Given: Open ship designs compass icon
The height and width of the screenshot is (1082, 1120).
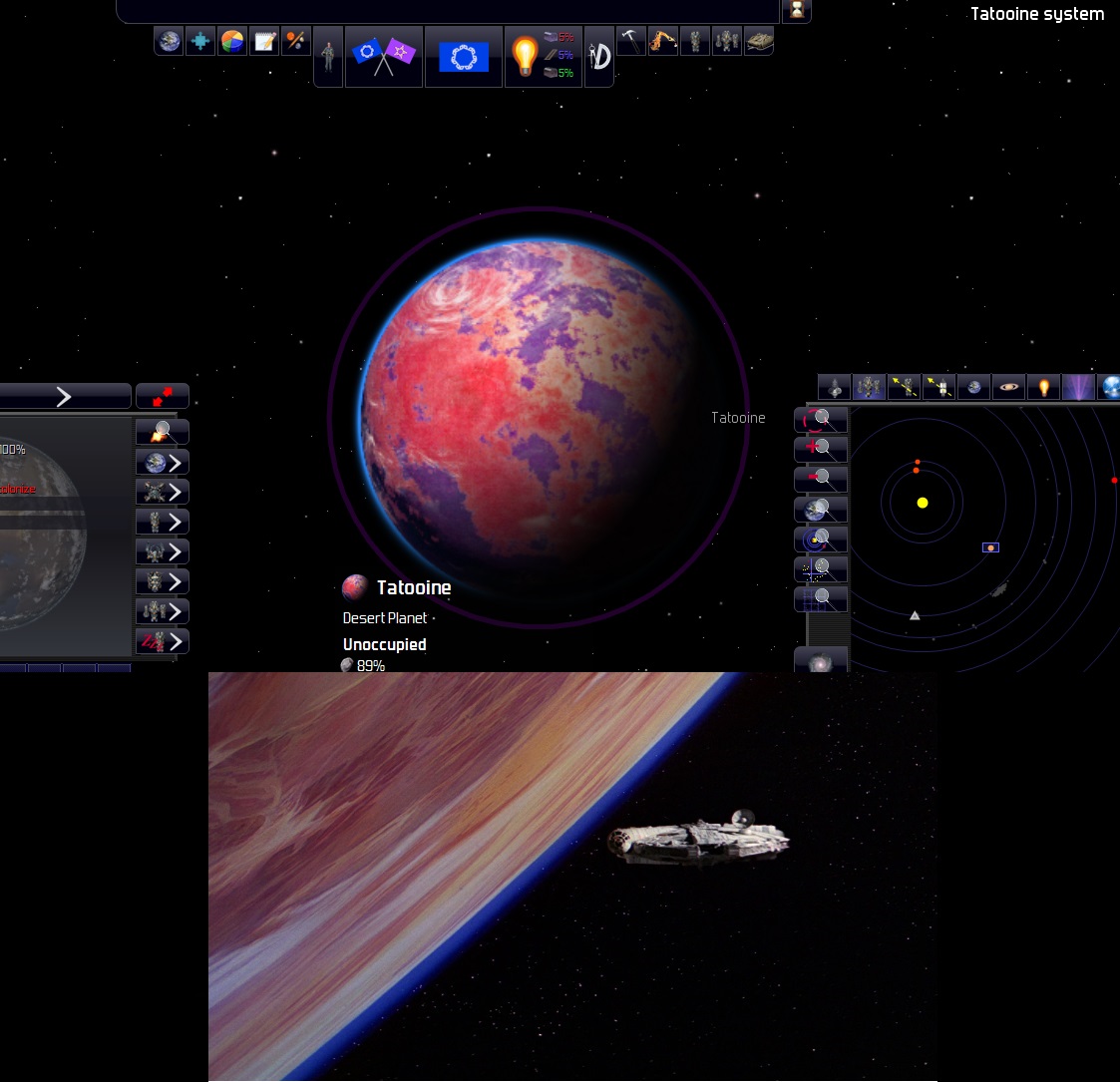Looking at the screenshot, I should click(599, 57).
